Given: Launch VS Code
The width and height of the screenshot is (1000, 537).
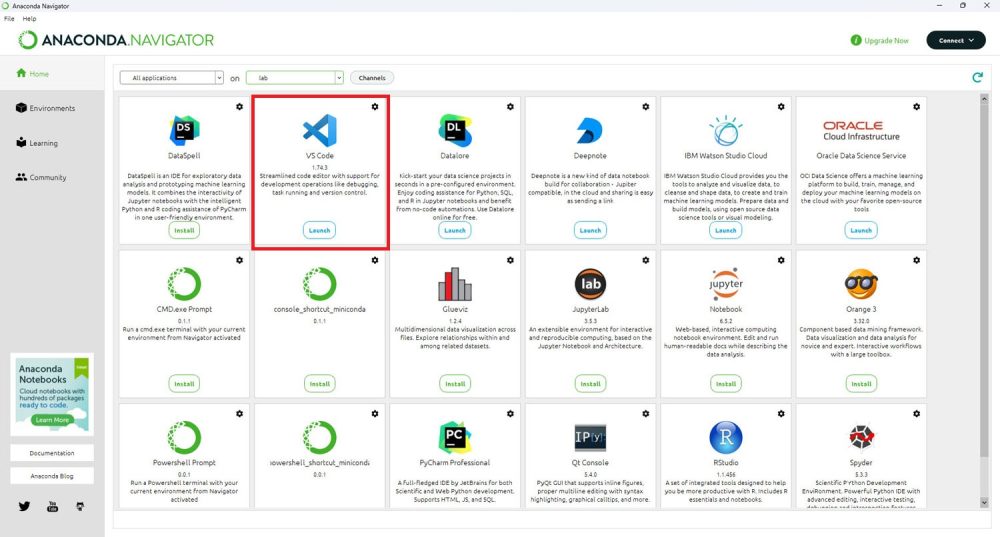Looking at the screenshot, I should [x=319, y=230].
